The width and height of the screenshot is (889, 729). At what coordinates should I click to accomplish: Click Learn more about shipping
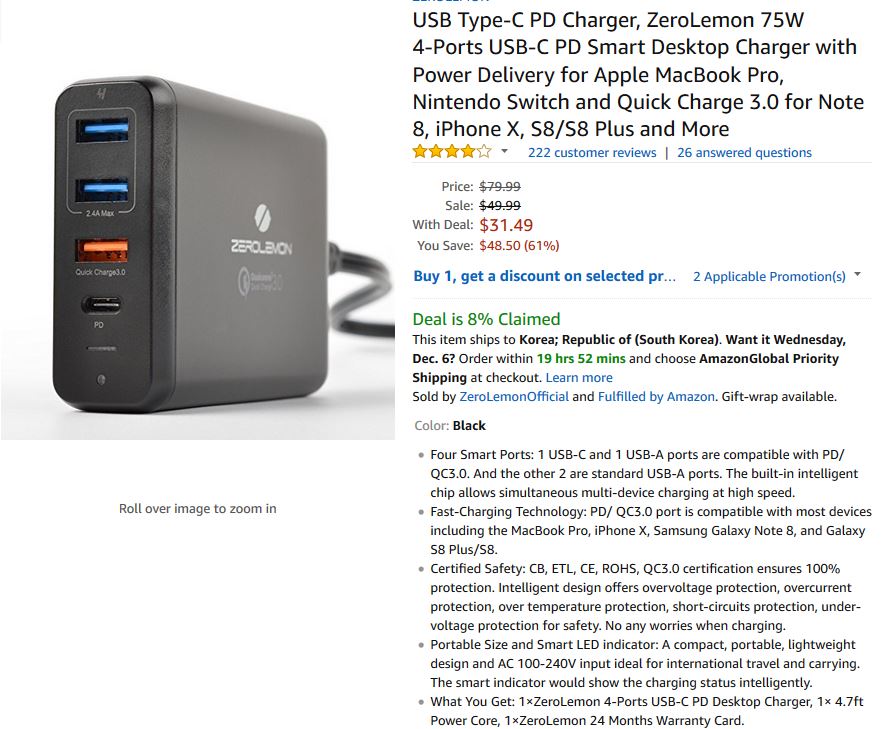pos(579,378)
